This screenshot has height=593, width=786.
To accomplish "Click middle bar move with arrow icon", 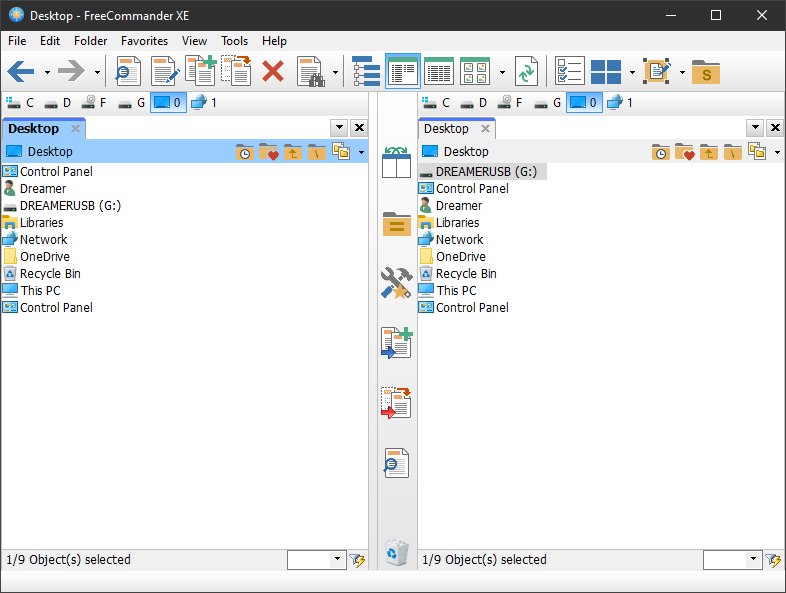I will click(x=397, y=403).
